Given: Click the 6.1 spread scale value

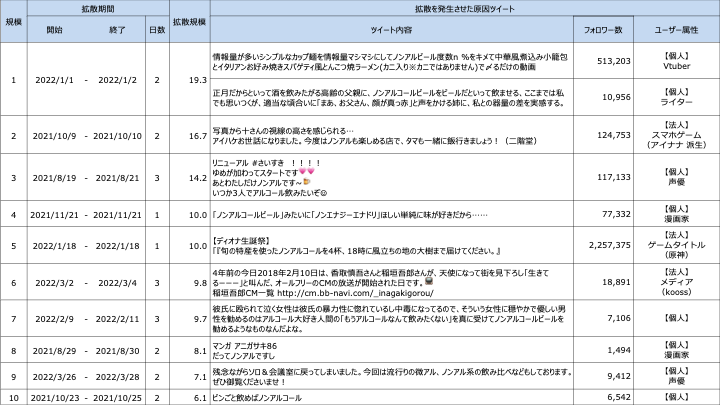Looking at the screenshot, I should point(200,398).
